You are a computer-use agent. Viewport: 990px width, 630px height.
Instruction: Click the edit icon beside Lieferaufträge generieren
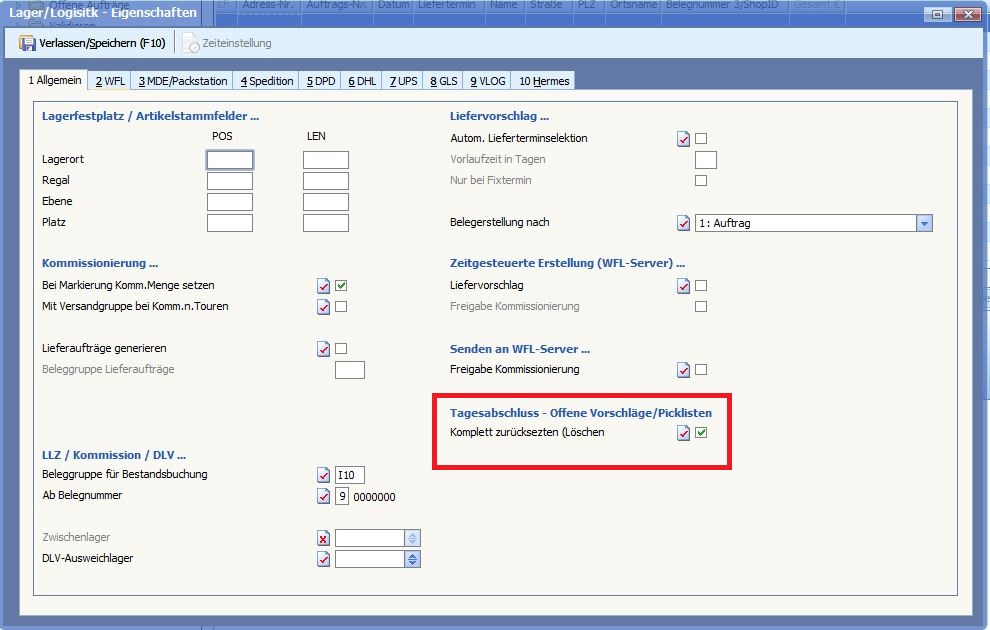point(324,349)
